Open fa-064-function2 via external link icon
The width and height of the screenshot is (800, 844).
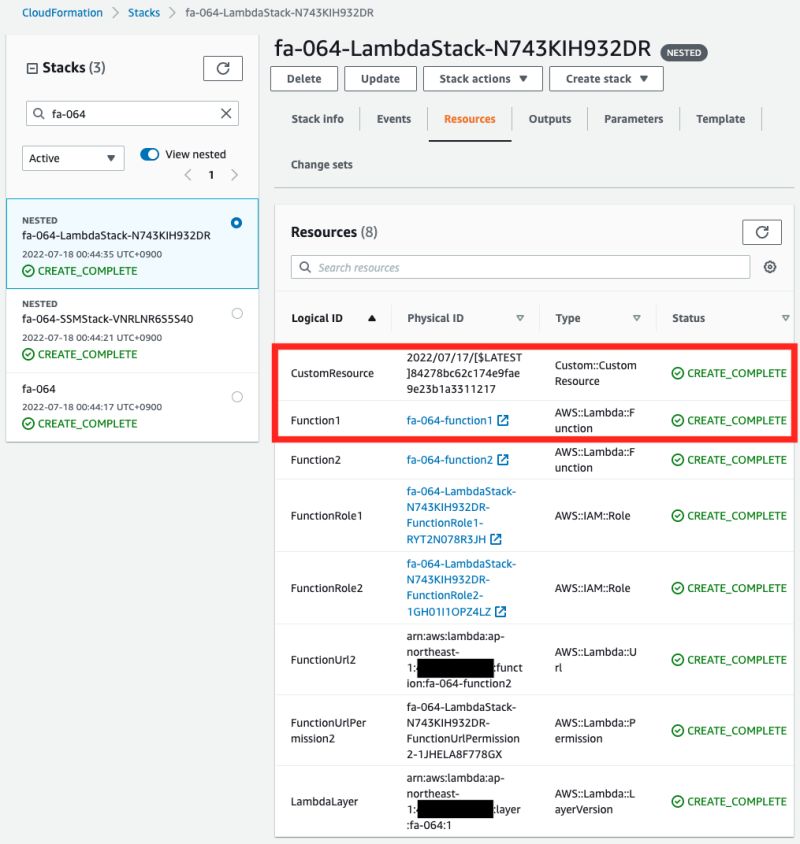pos(502,460)
